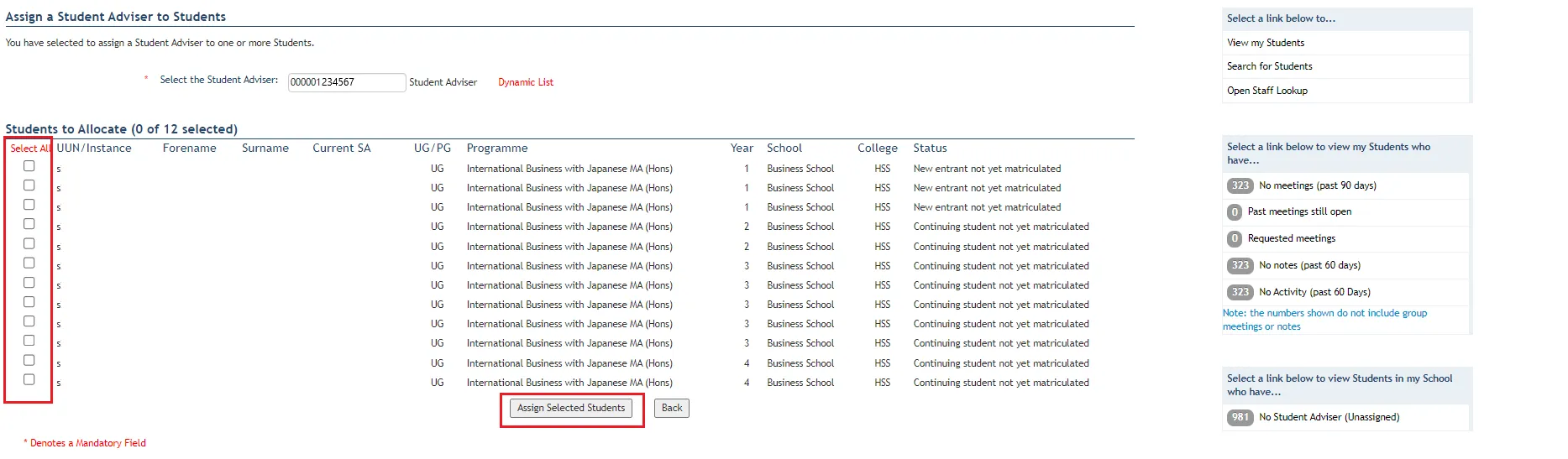Click the Back button
Screen dimensions: 1568x459
click(x=672, y=408)
